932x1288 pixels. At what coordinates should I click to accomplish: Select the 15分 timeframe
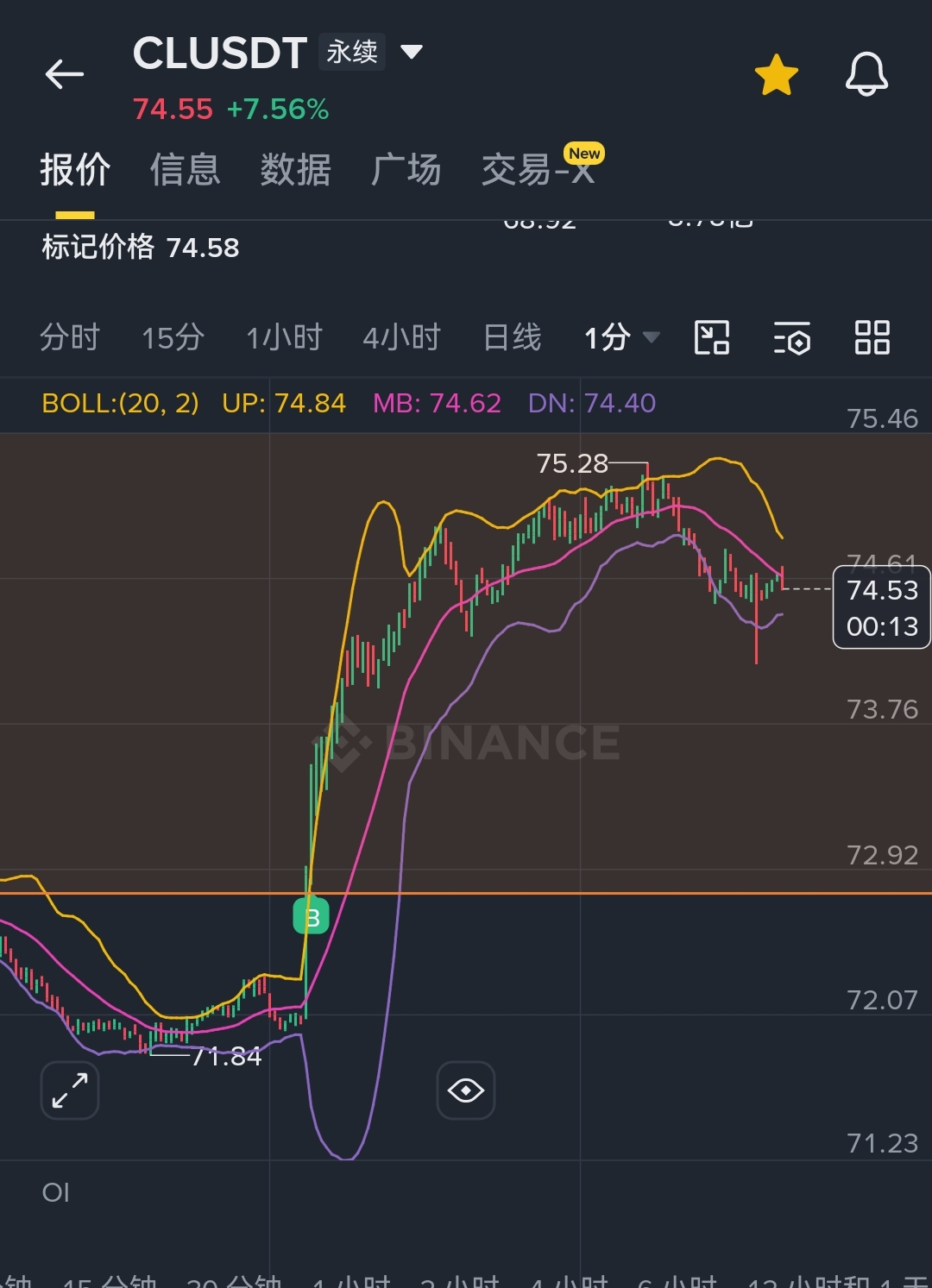pos(173,337)
